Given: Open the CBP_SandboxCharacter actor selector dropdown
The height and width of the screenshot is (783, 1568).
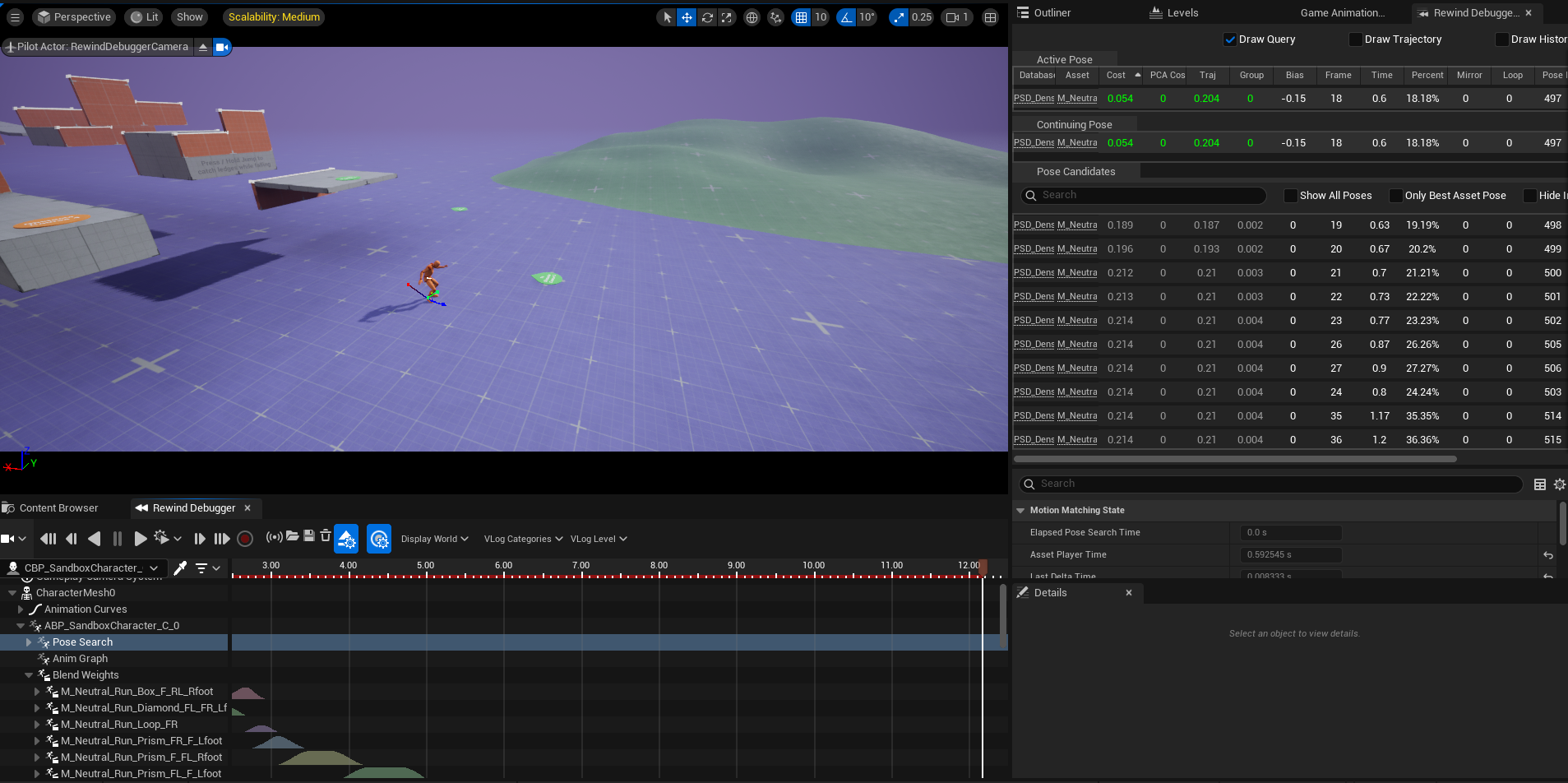Looking at the screenshot, I should click(x=83, y=568).
